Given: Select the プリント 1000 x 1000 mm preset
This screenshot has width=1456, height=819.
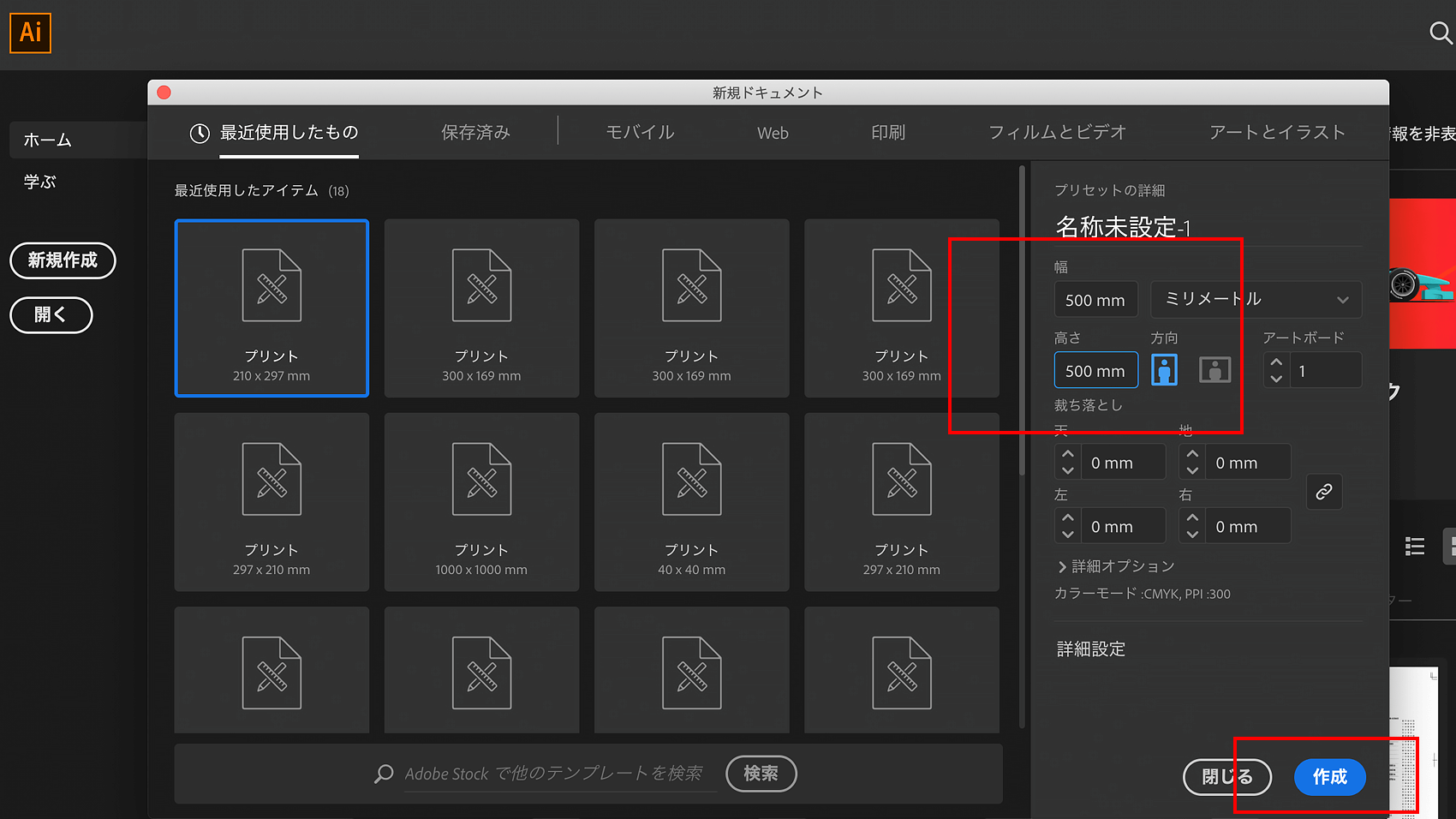Looking at the screenshot, I should [x=481, y=502].
